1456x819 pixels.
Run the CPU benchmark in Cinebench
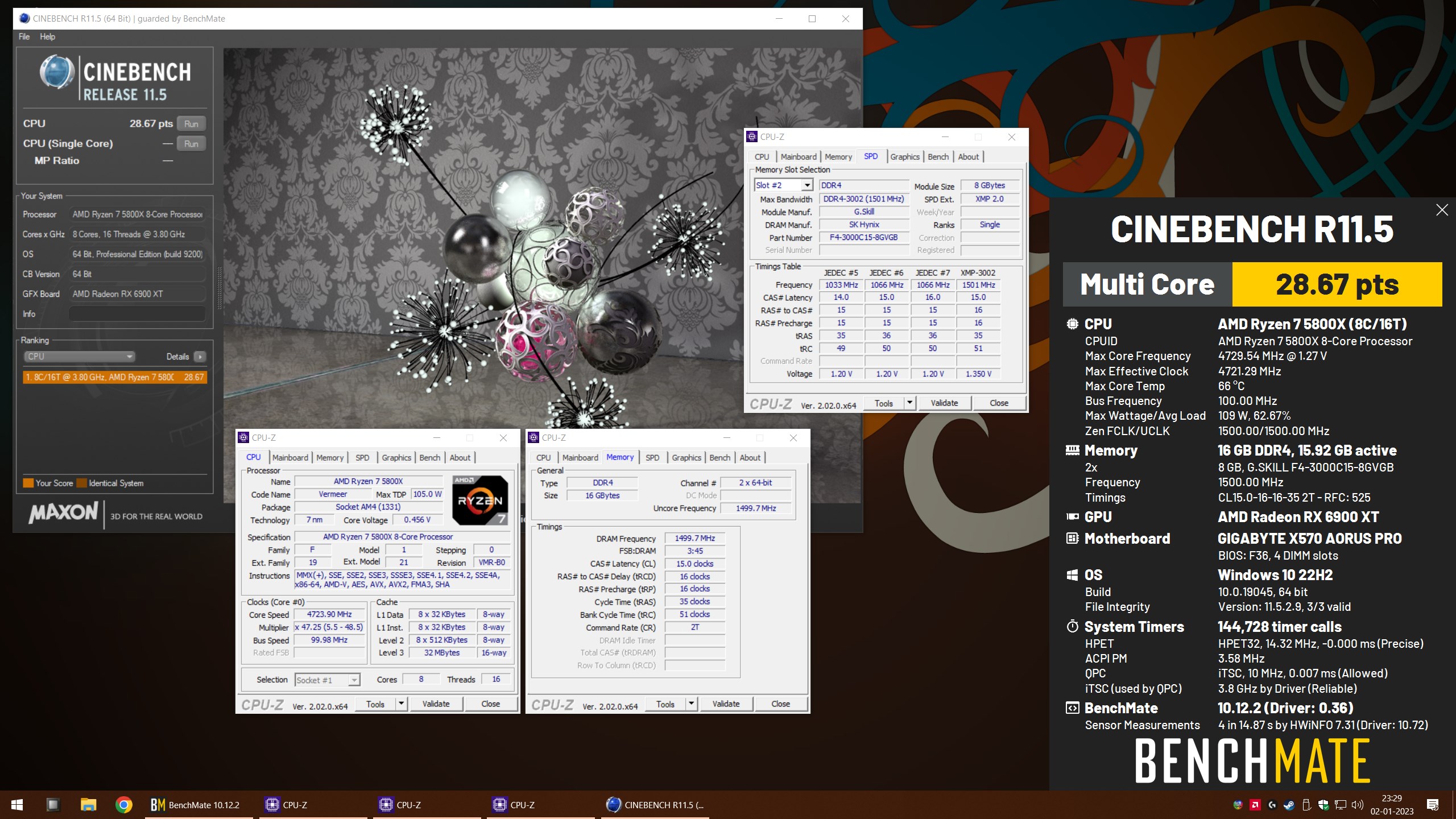click(x=191, y=124)
